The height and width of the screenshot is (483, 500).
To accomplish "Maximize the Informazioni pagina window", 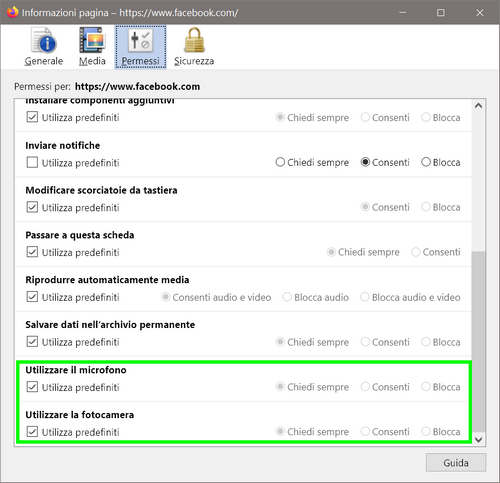I will 441,13.
